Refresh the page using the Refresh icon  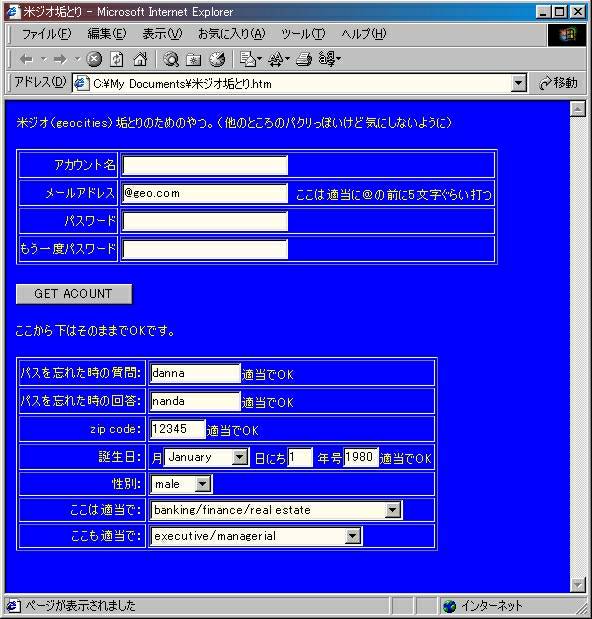[x=117, y=59]
